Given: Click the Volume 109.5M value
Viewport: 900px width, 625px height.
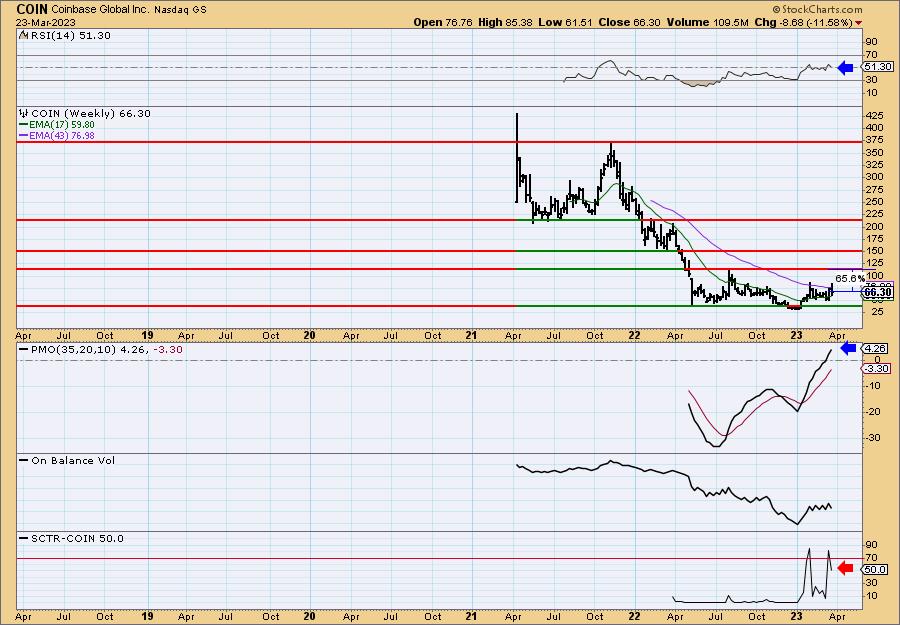Looking at the screenshot, I should pos(707,22).
